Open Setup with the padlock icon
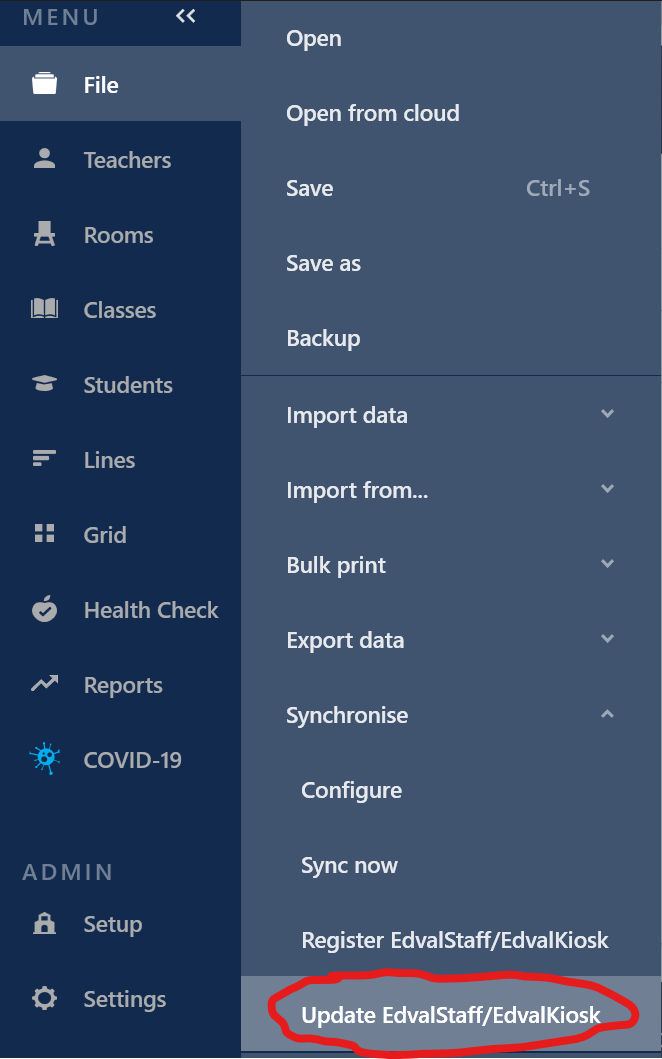The image size is (662, 1059). [44, 923]
